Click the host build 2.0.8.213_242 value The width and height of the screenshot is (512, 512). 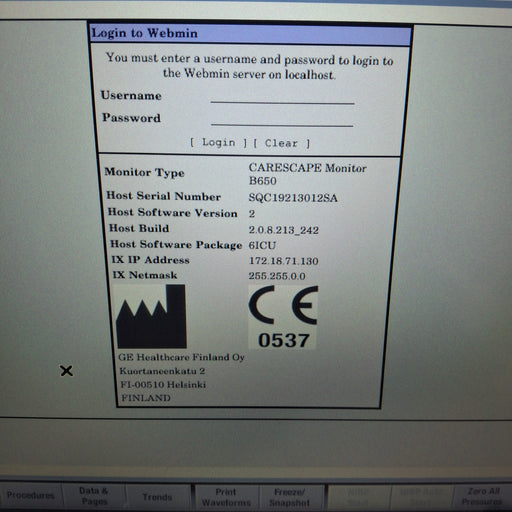click(x=284, y=230)
